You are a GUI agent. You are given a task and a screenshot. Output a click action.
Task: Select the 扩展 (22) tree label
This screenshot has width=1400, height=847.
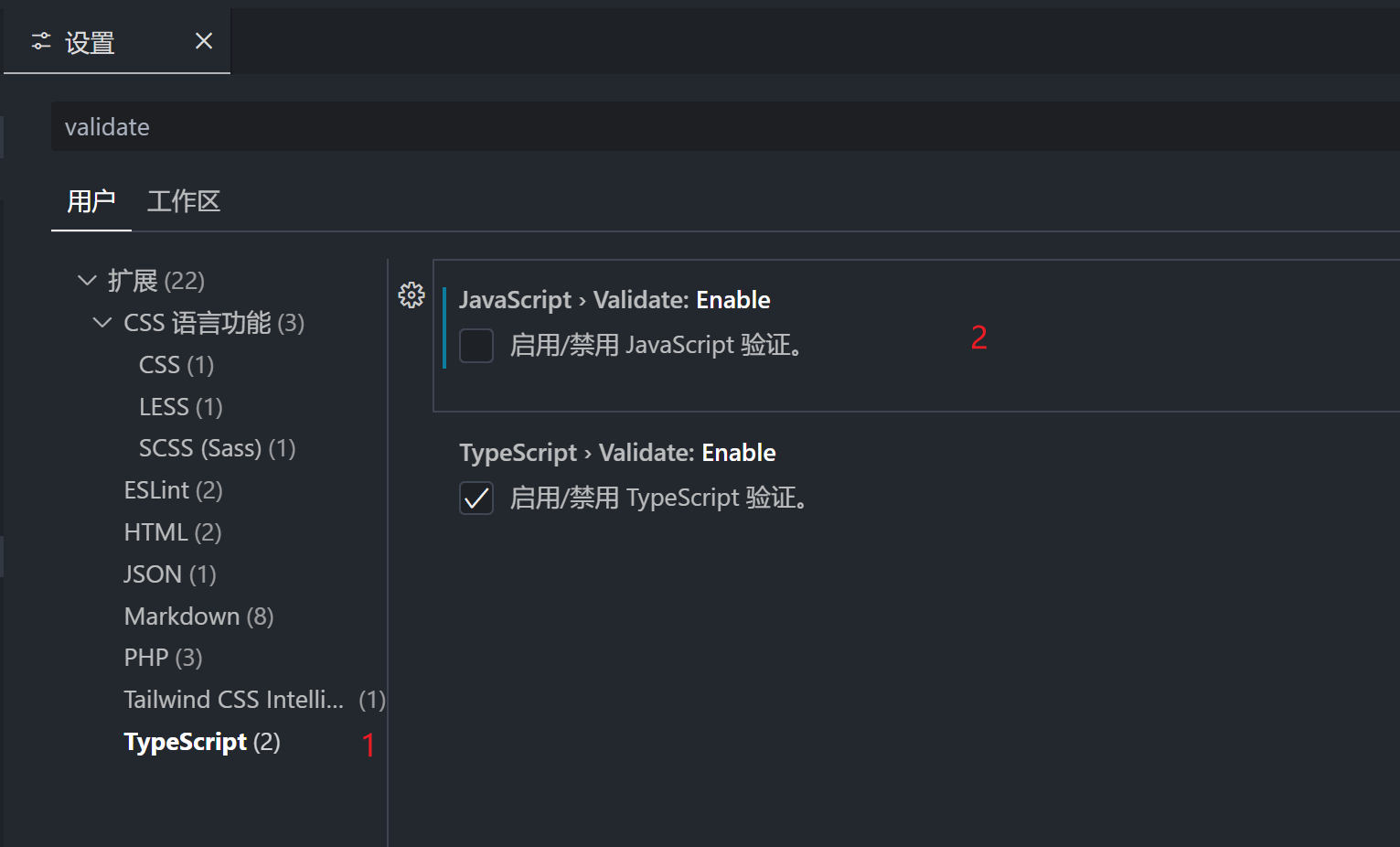(156, 281)
